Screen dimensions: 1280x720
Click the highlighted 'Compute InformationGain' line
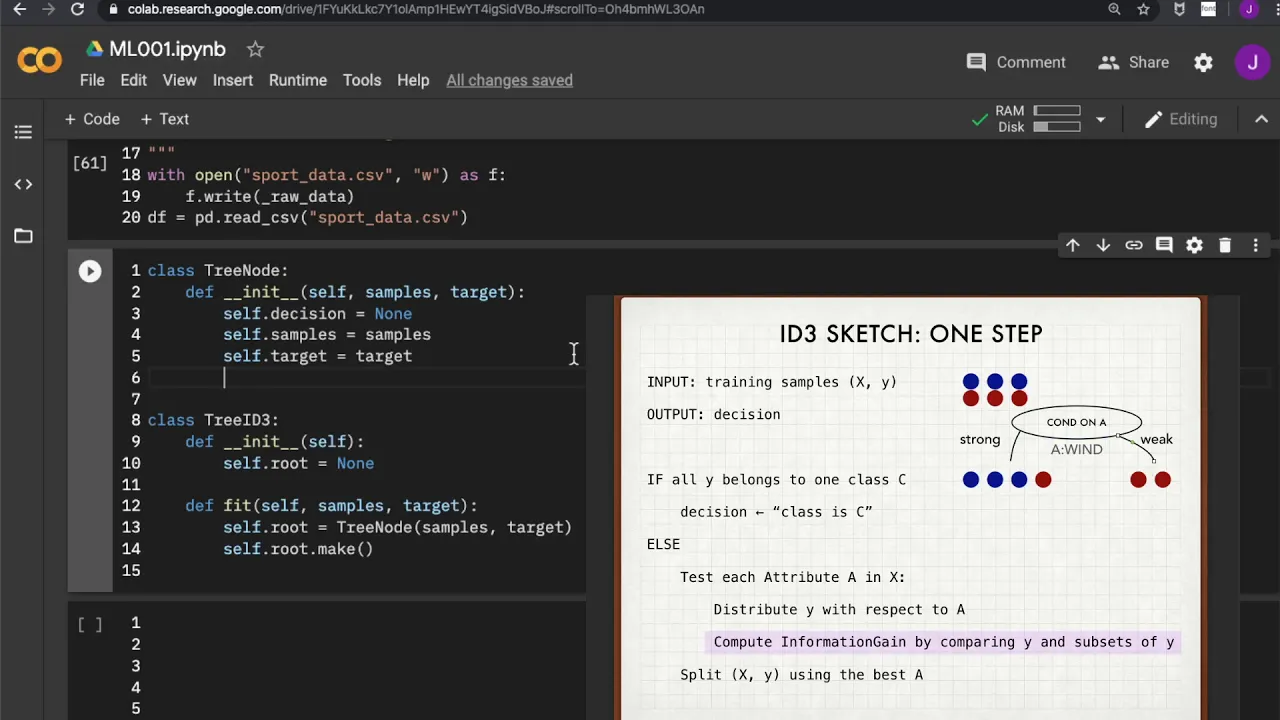(943, 642)
